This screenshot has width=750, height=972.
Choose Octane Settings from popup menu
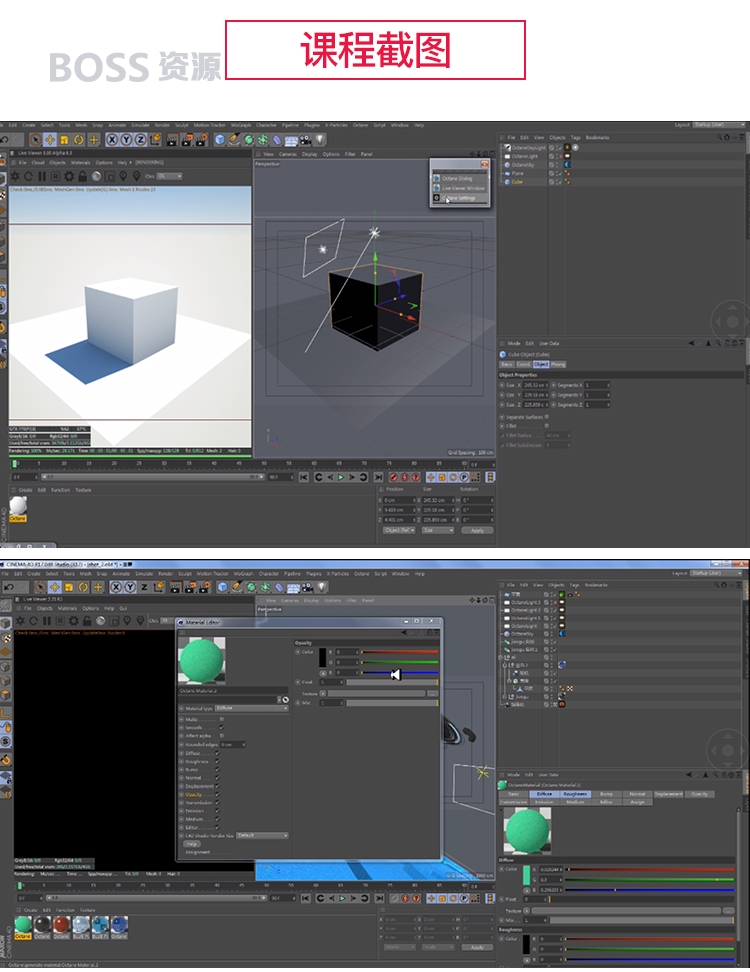[460, 198]
